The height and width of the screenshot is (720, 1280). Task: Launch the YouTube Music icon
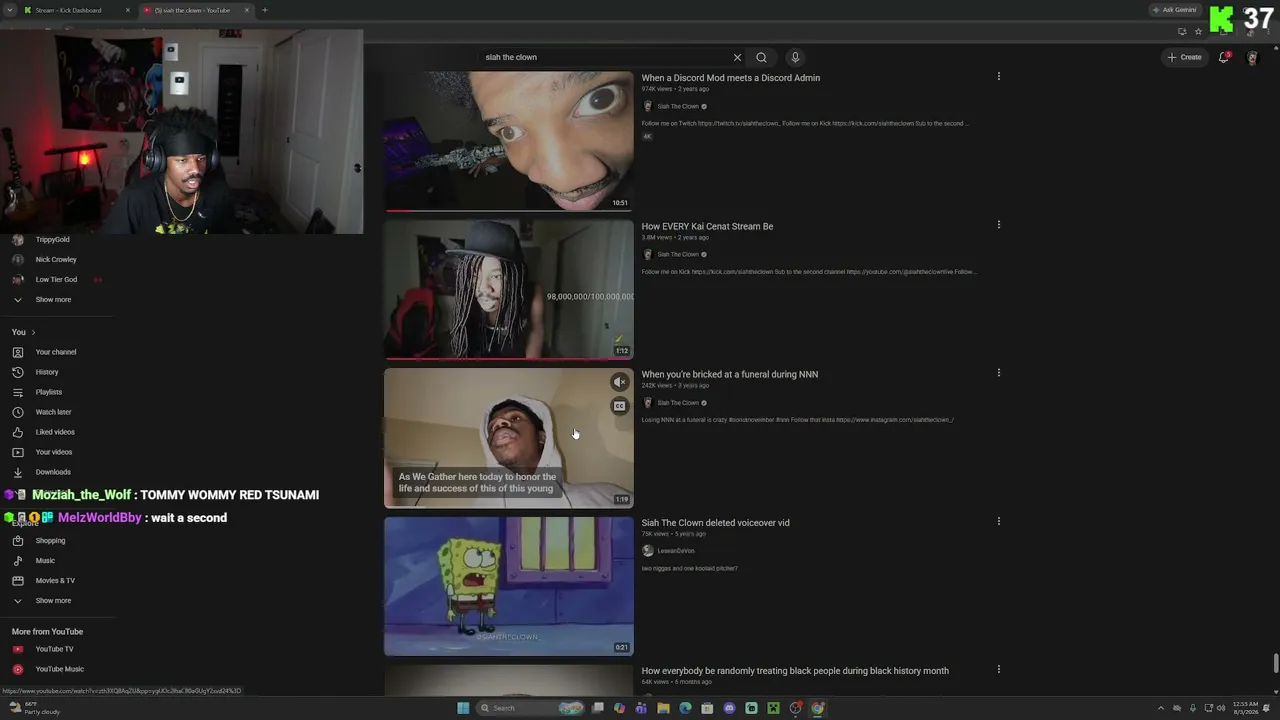[18, 669]
